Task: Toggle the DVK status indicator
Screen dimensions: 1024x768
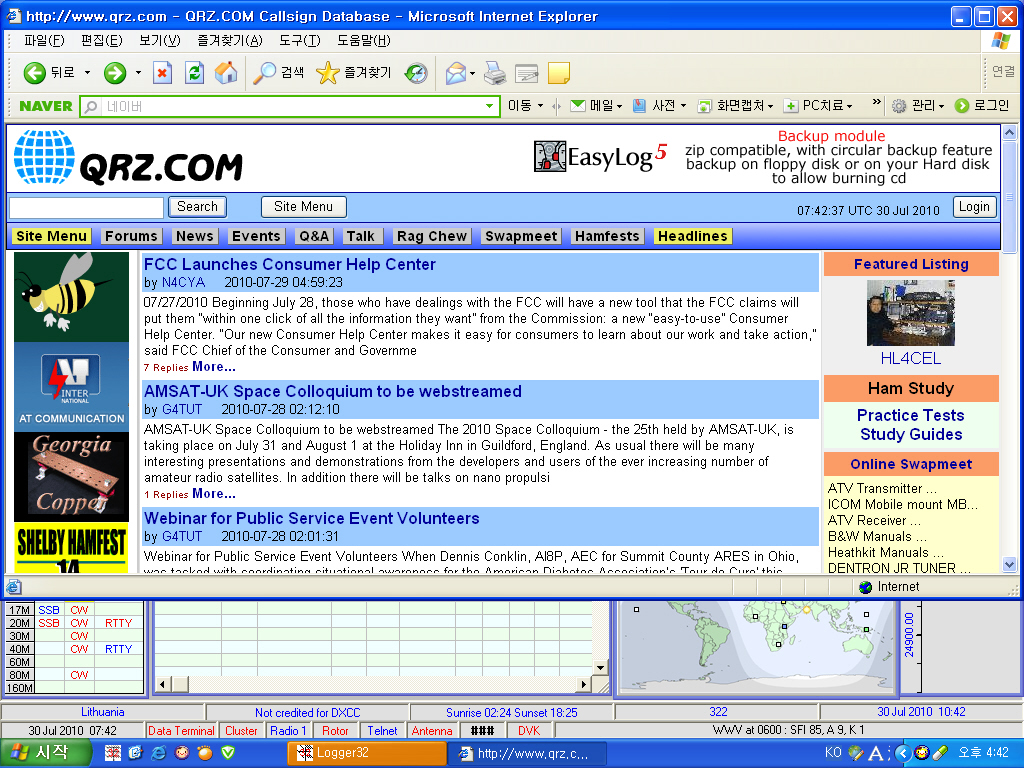Action: pyautogui.click(x=529, y=731)
